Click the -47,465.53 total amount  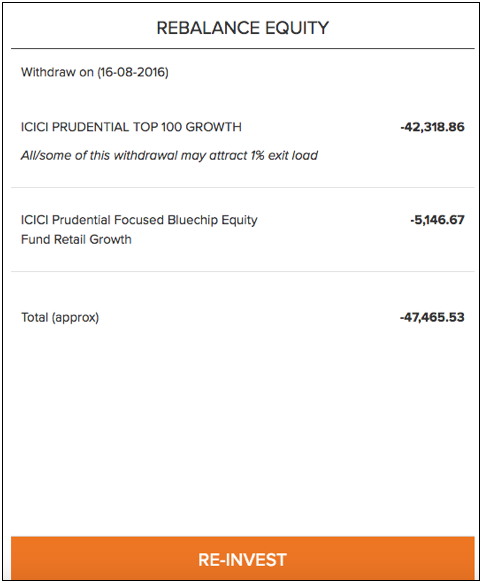(432, 318)
